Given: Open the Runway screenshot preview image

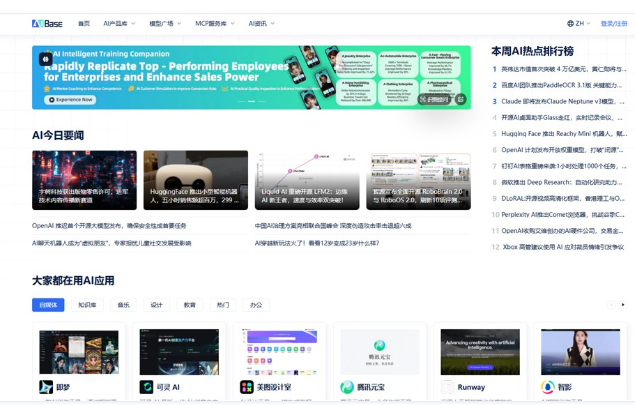Looking at the screenshot, I should click(x=480, y=352).
